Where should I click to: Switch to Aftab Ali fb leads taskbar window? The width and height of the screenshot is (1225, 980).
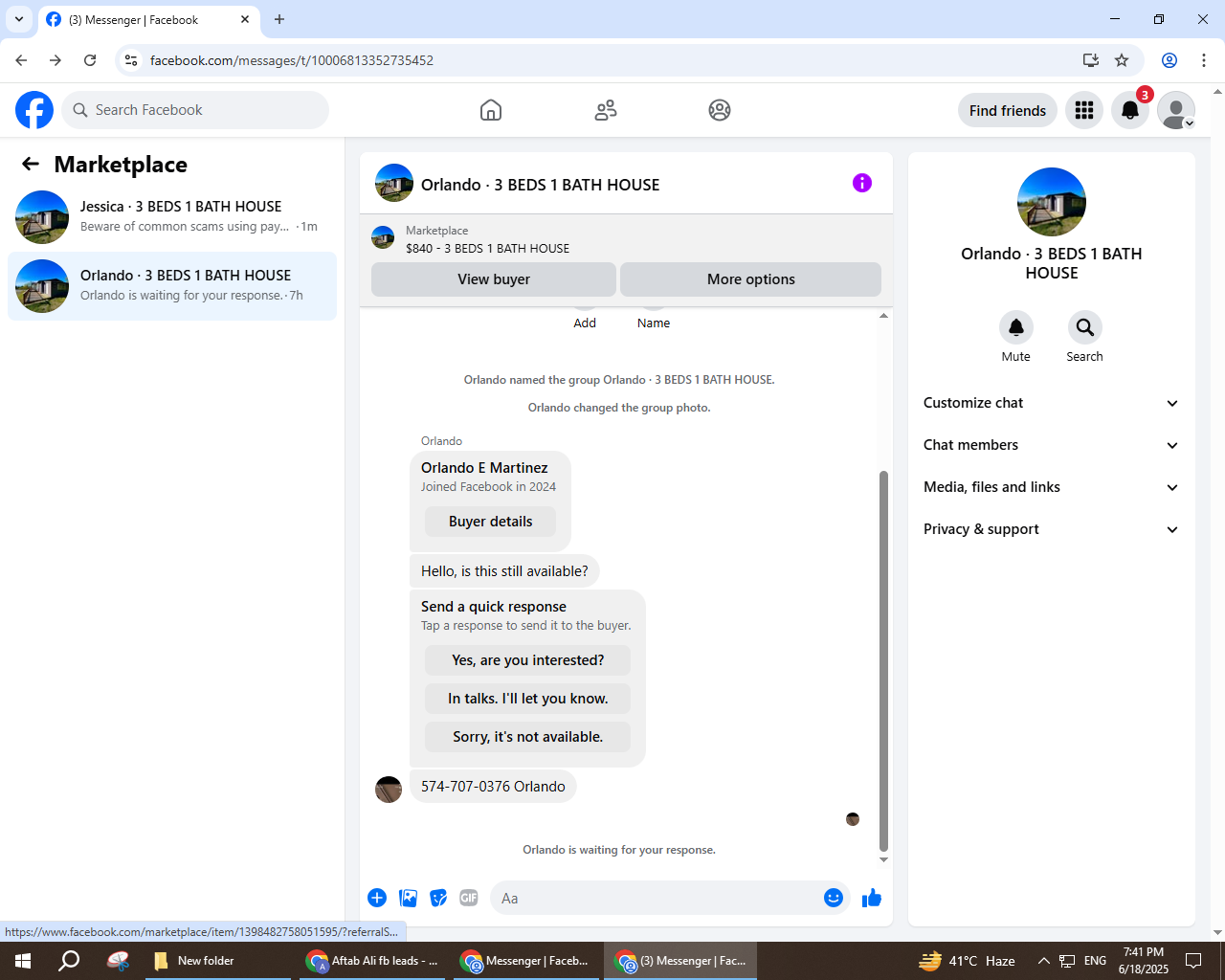point(373,961)
